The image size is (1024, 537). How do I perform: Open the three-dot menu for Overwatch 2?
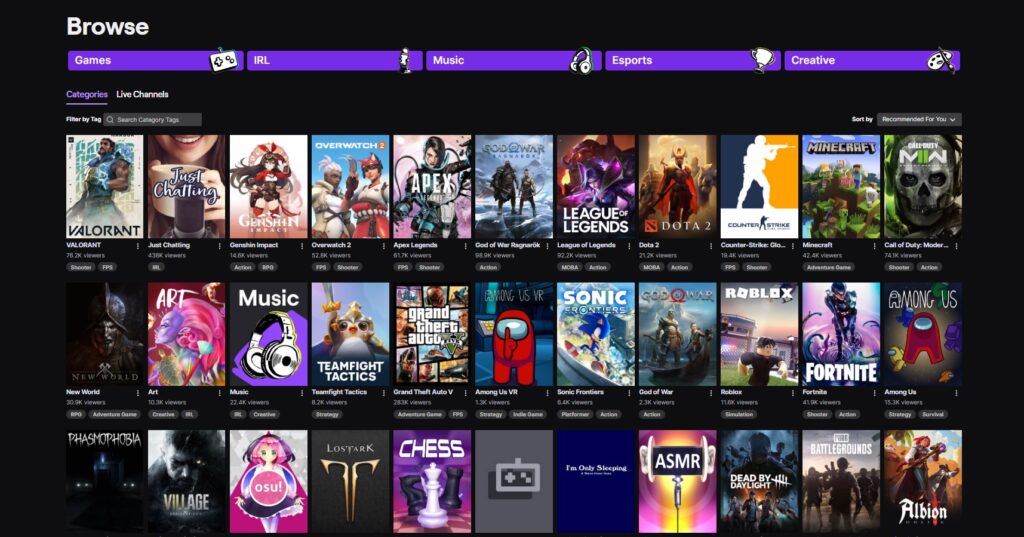(383, 246)
